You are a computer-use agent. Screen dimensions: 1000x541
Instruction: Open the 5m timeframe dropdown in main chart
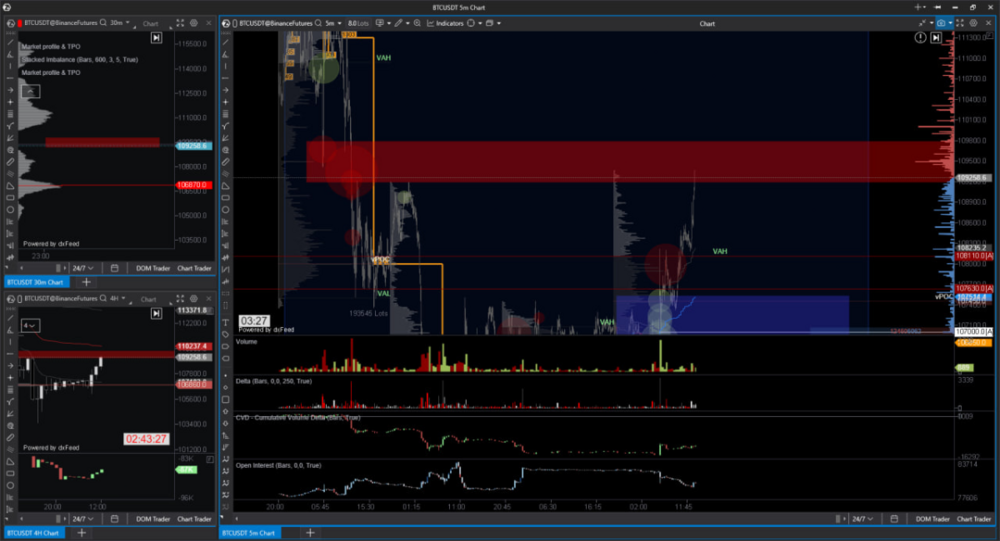pyautogui.click(x=333, y=23)
